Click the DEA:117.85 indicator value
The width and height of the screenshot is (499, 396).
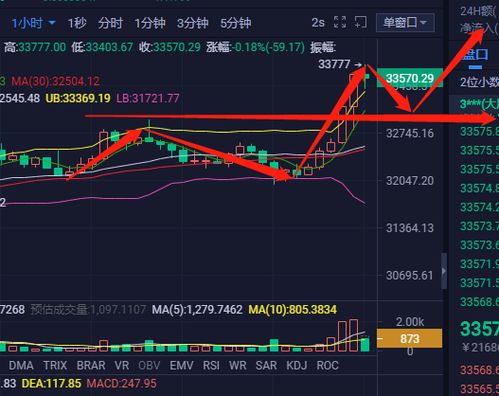(x=51, y=383)
